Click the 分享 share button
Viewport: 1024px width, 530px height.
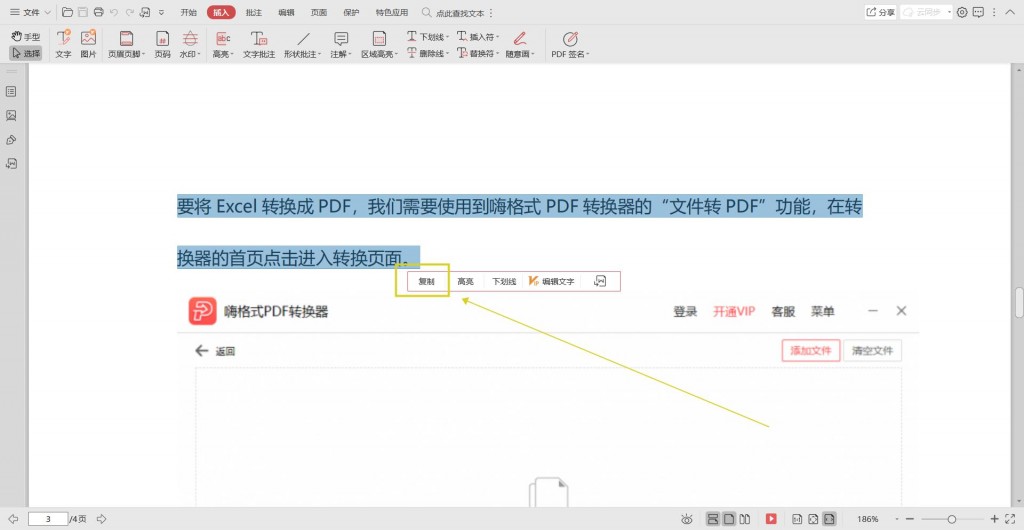point(880,12)
